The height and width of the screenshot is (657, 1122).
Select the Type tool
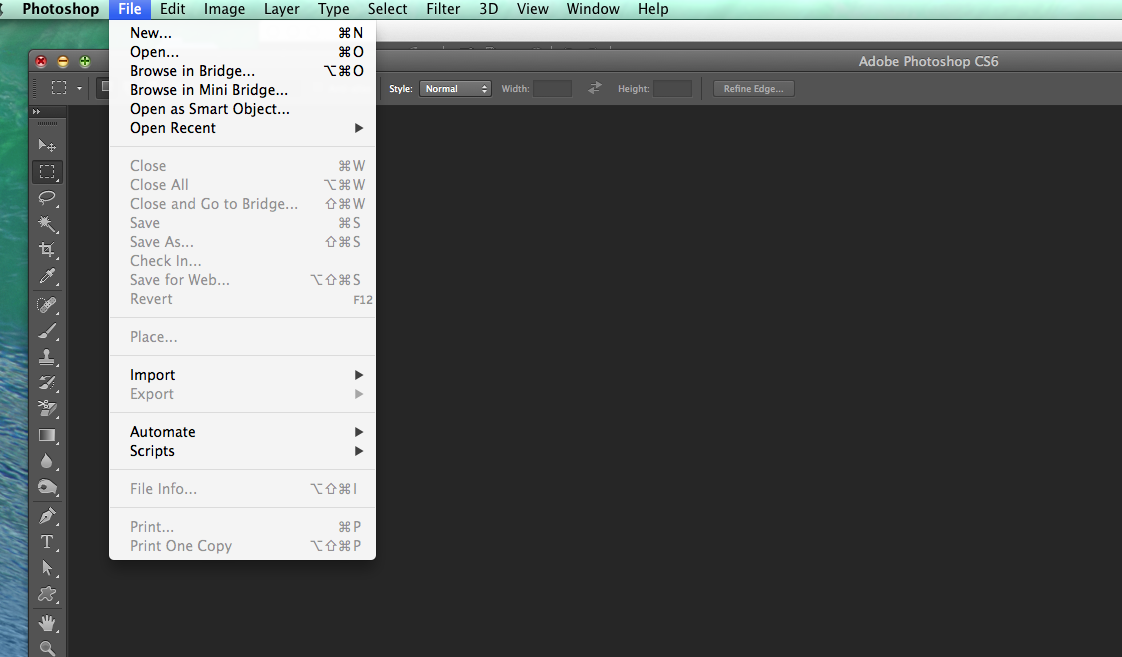tap(47, 542)
